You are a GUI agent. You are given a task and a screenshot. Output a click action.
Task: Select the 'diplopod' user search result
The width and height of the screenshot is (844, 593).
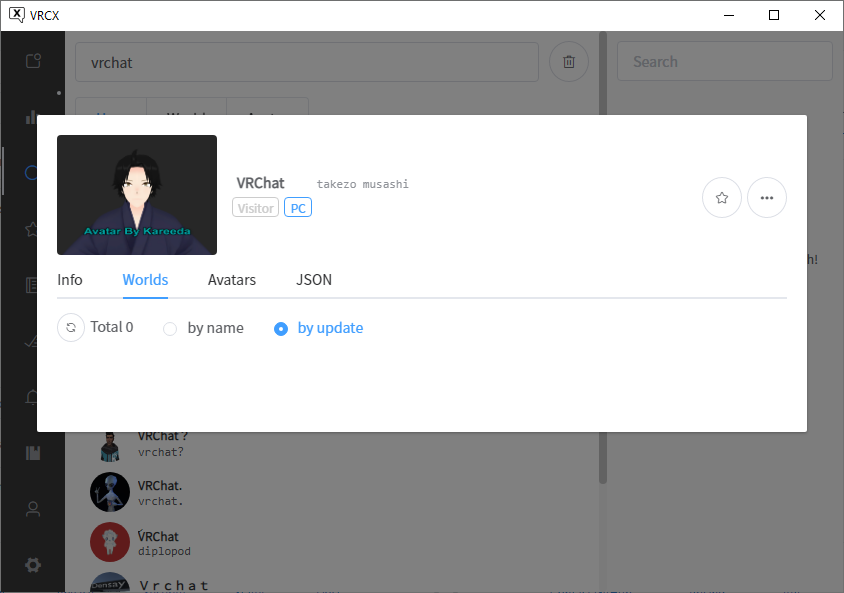point(332,542)
